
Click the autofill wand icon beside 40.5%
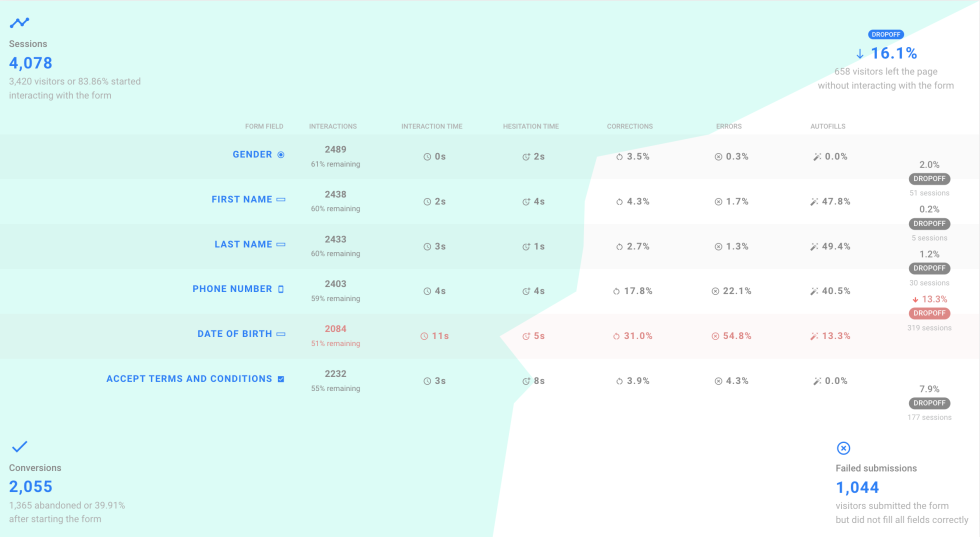(814, 291)
